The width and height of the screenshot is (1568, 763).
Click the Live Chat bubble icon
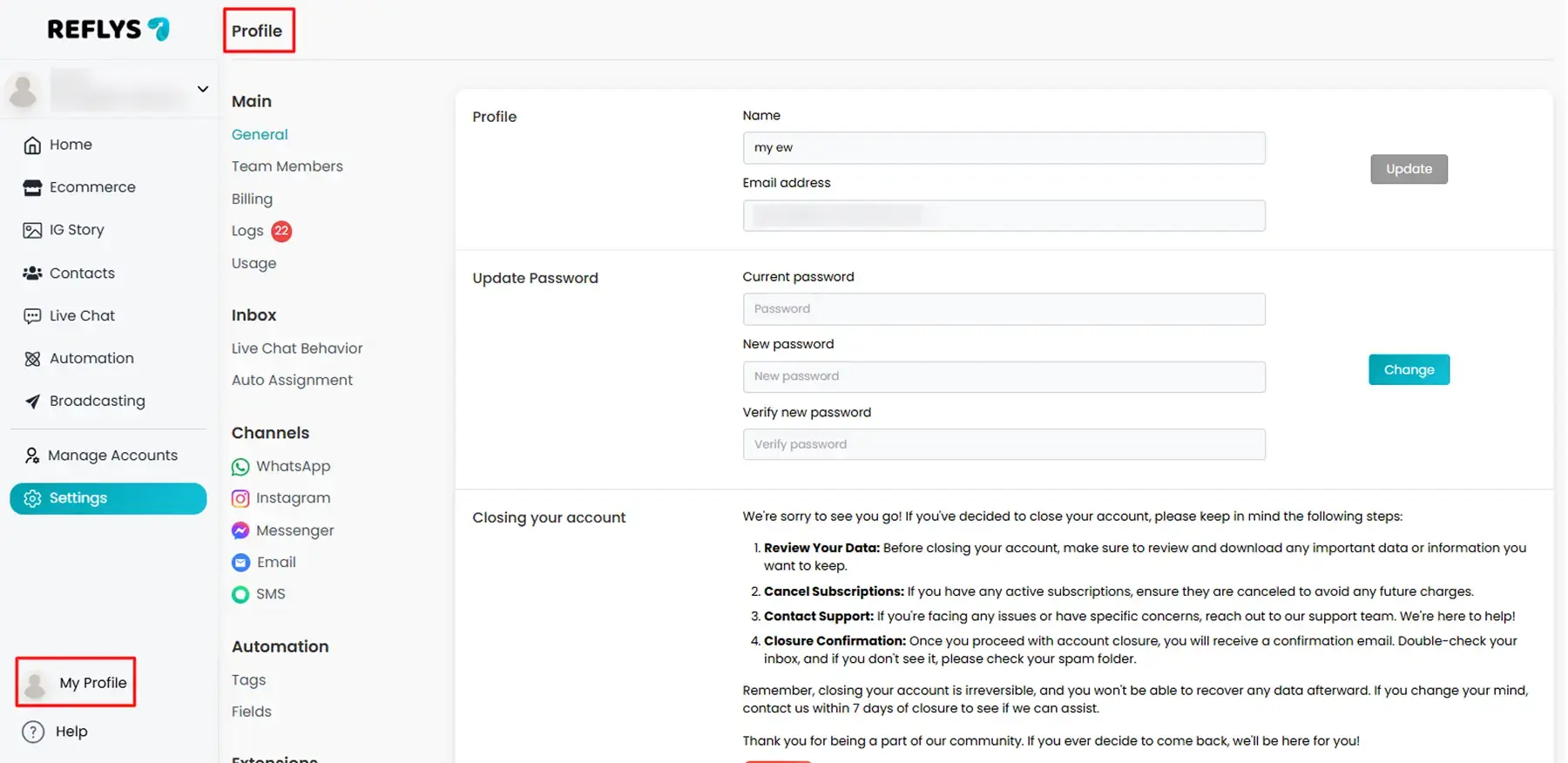pos(32,316)
